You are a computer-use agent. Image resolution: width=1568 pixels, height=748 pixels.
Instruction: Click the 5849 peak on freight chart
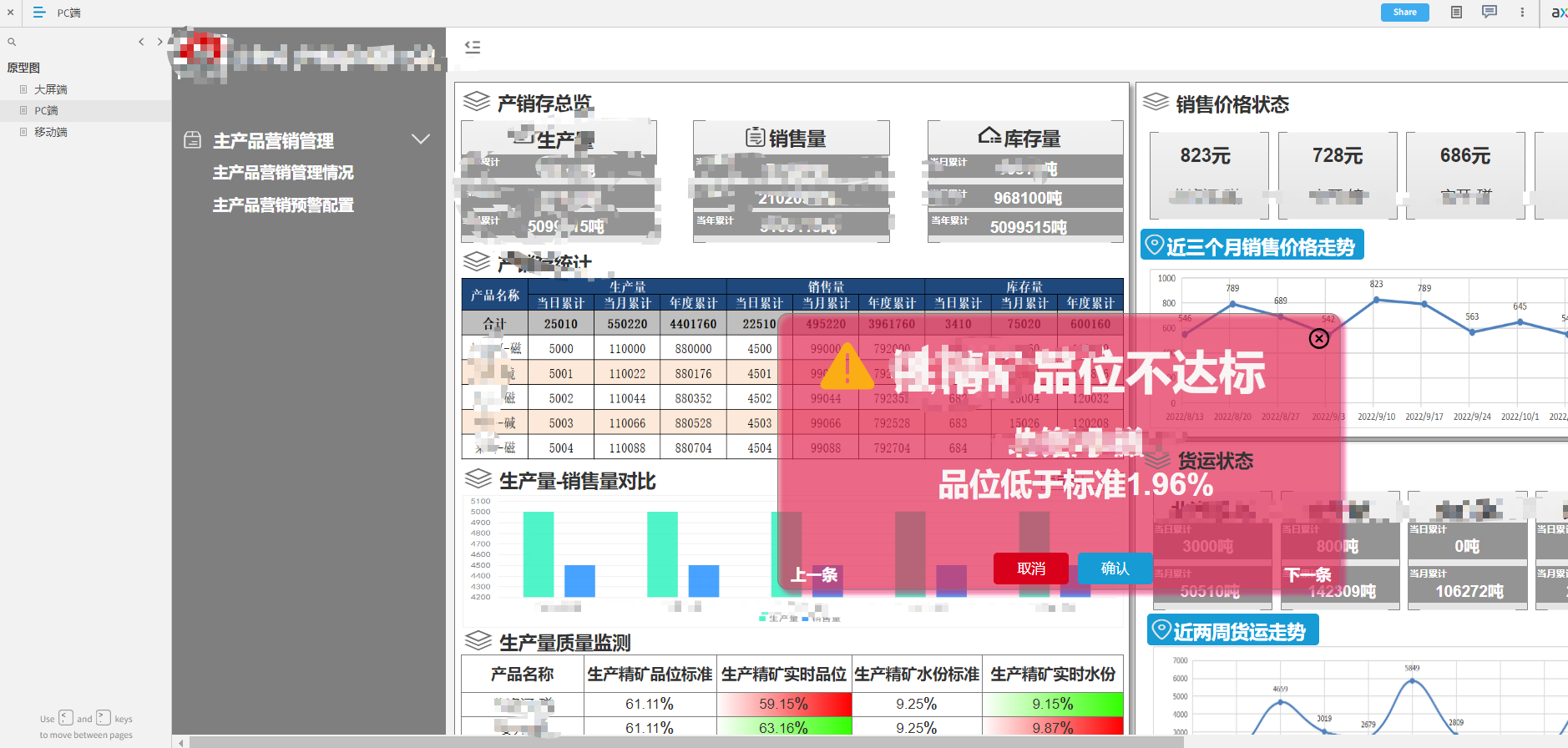(x=1412, y=680)
